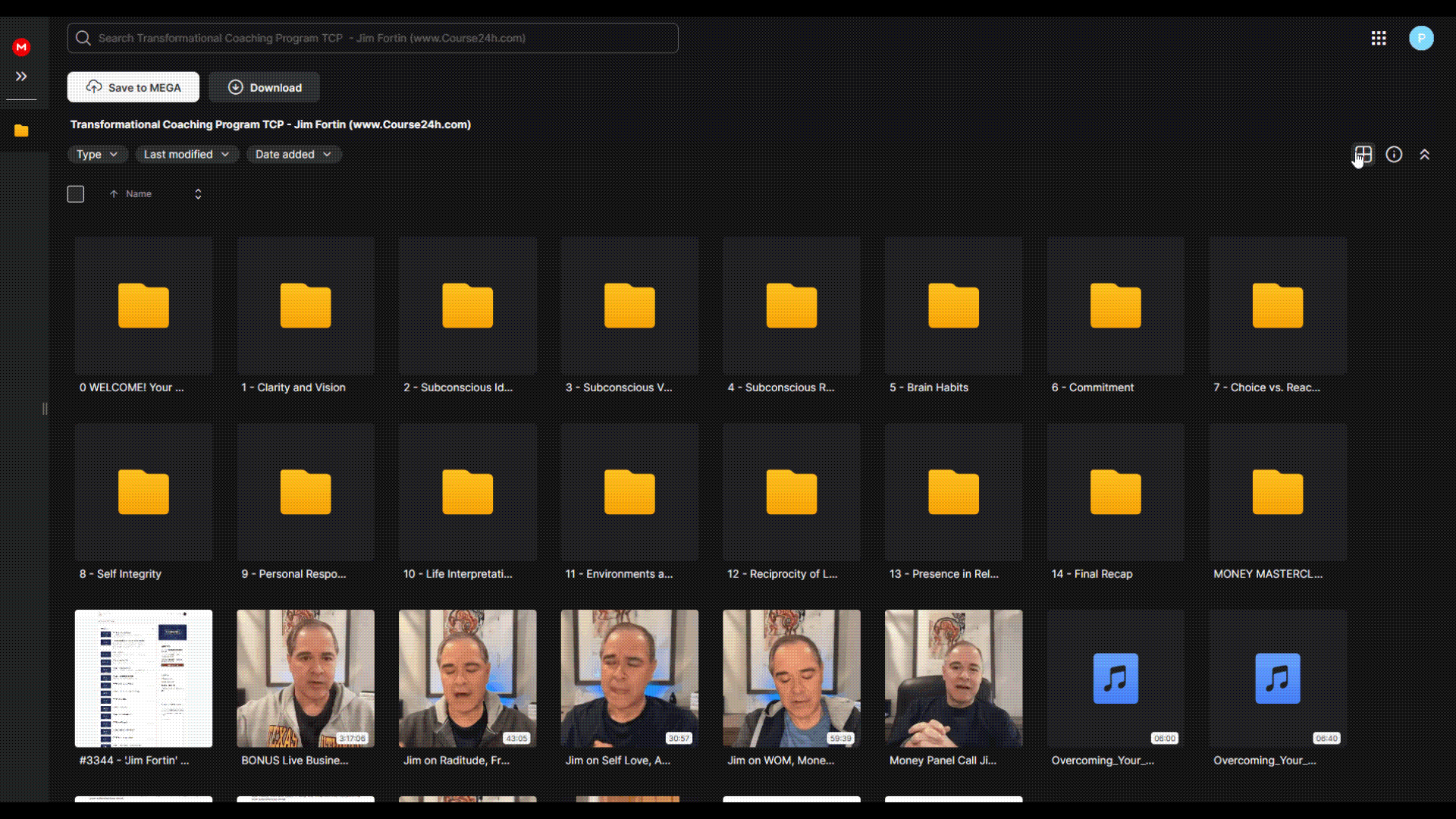The height and width of the screenshot is (819, 1456).
Task: Click the Download button
Action: (265, 87)
